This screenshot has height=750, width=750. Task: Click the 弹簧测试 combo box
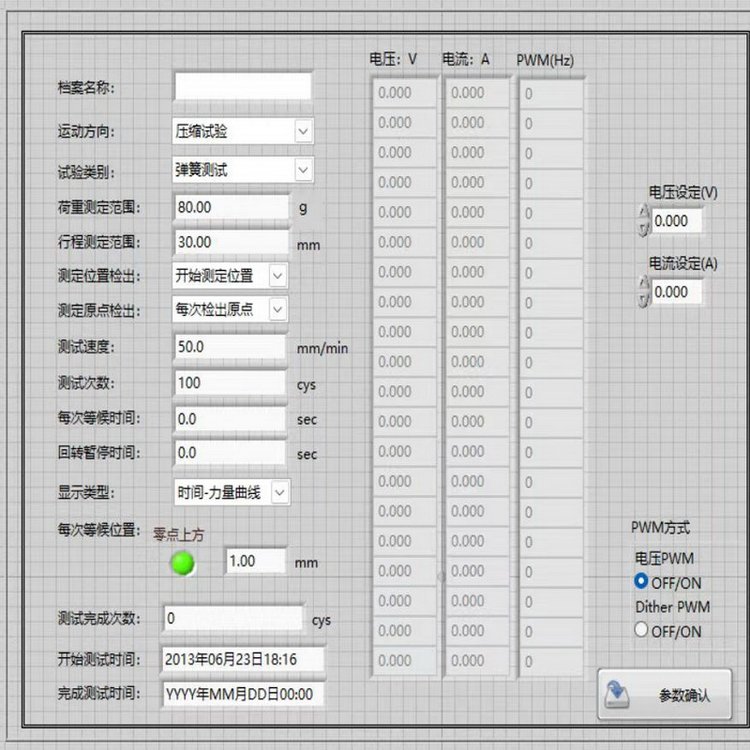(x=243, y=170)
